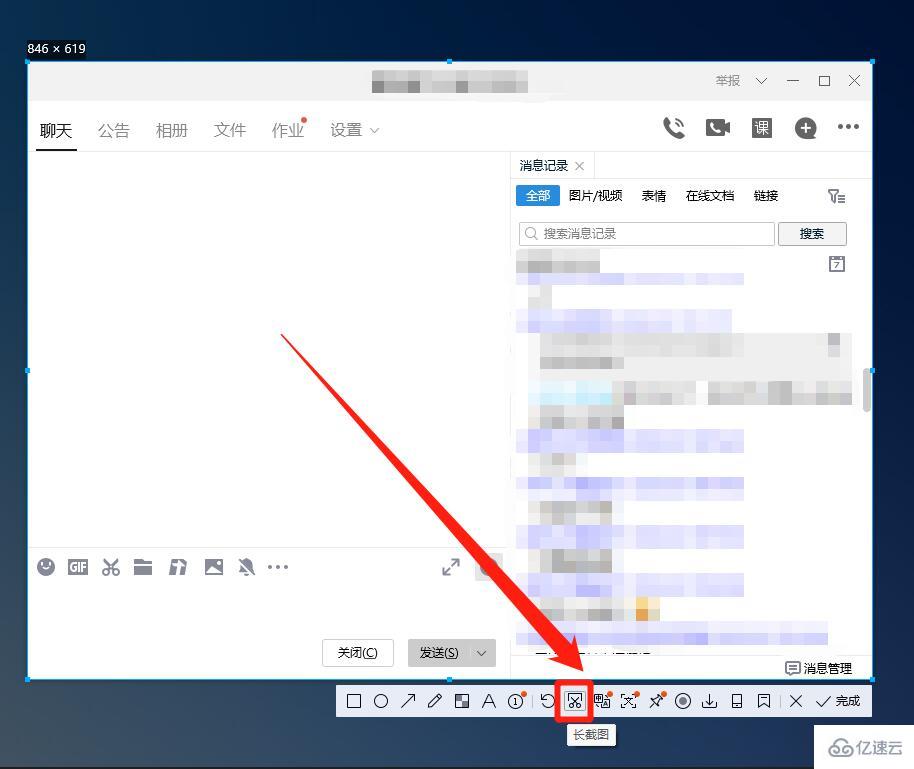The image size is (914, 769).
Task: Click the 关闭(C) button
Action: tap(357, 652)
